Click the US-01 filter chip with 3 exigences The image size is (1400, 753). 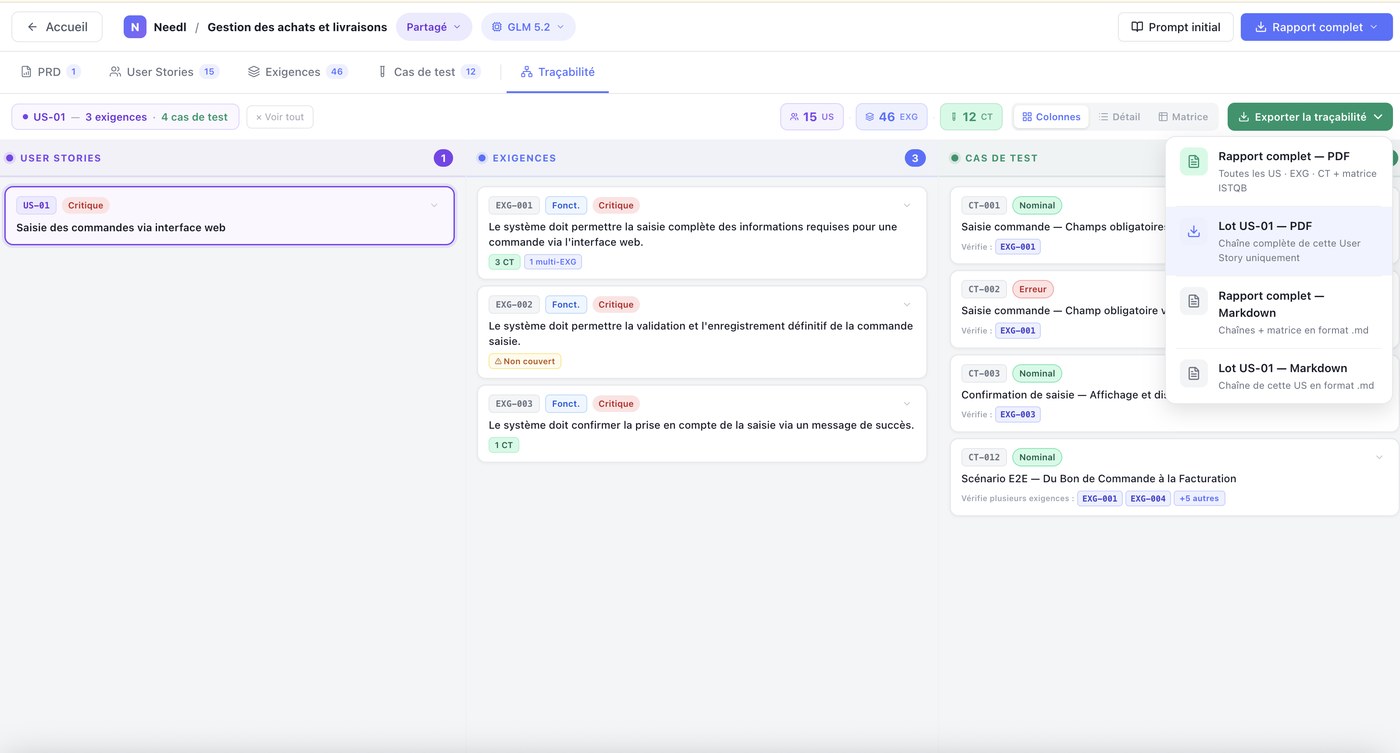[126, 117]
